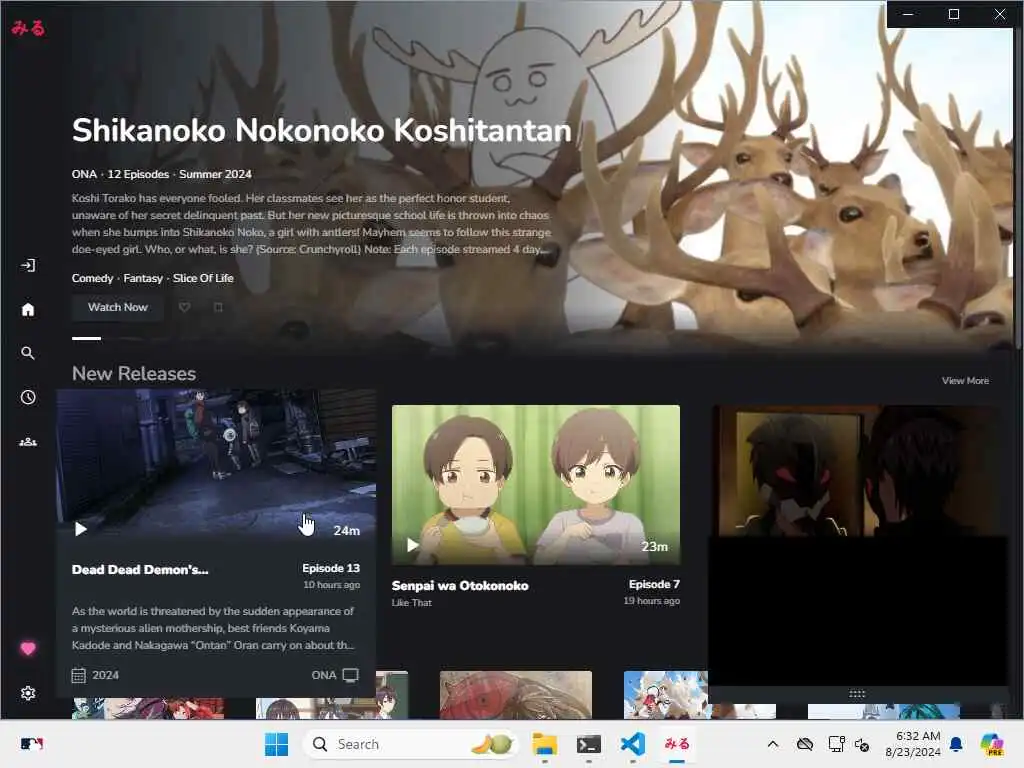Open the notifications bell icon
Viewport: 1024px width, 768px height.
[956, 744]
